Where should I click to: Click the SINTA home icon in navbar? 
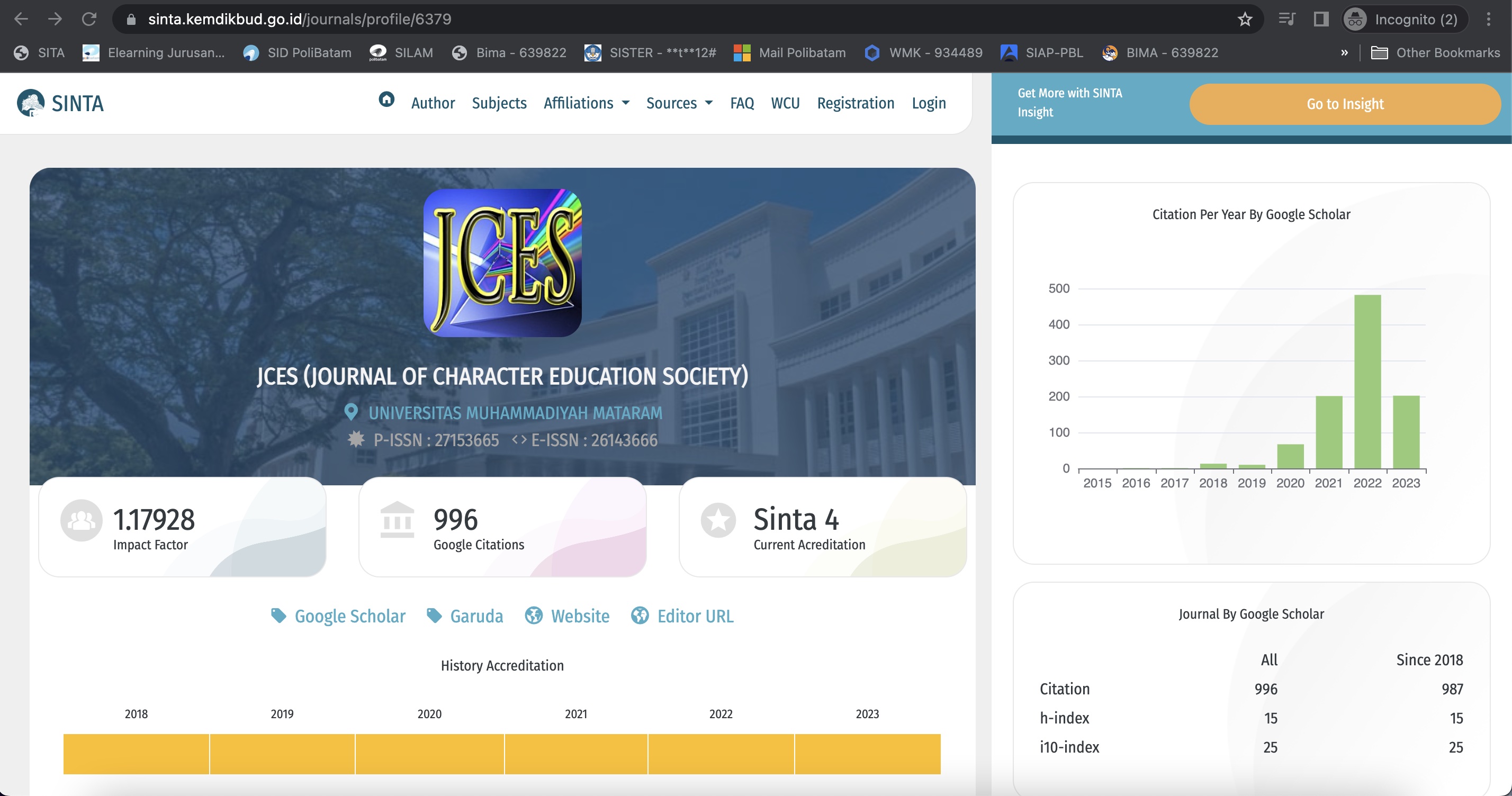386,99
